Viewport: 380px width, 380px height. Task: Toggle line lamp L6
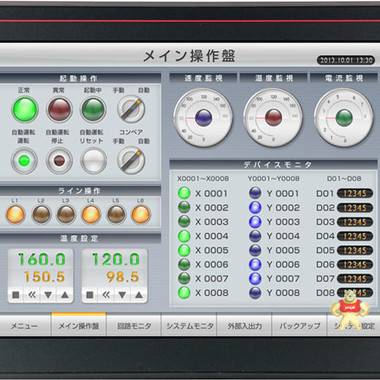(141, 214)
